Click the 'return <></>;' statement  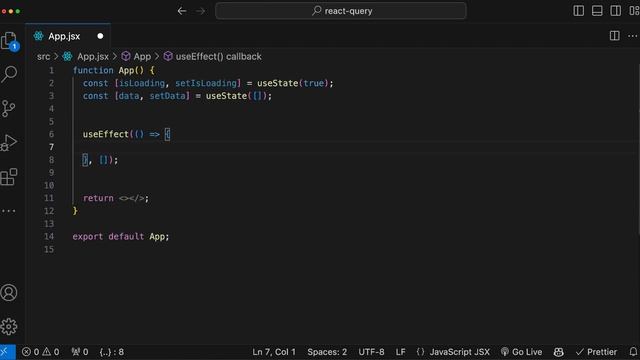pyautogui.click(x=116, y=198)
